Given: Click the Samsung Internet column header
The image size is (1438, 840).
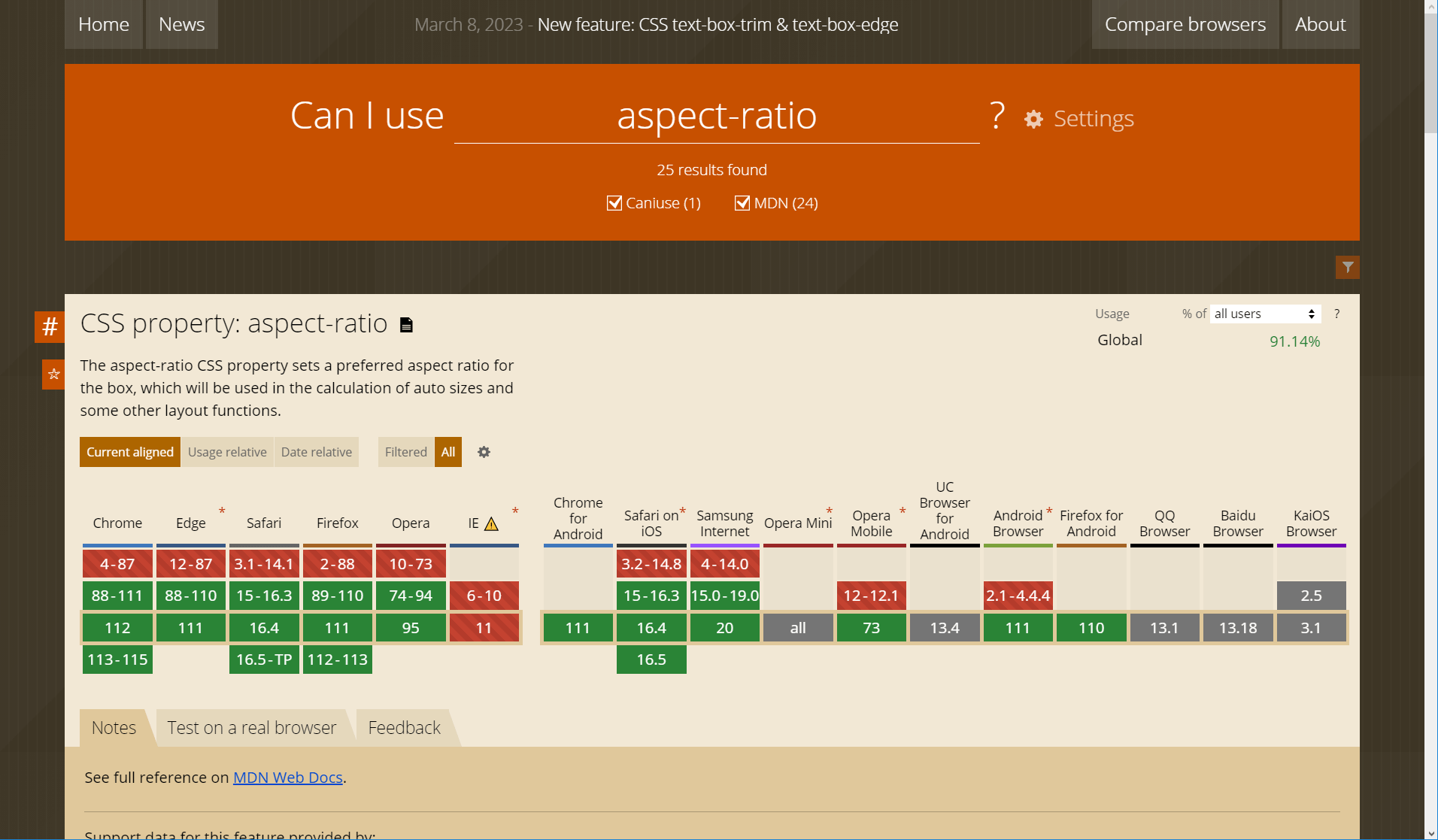Looking at the screenshot, I should 725,523.
